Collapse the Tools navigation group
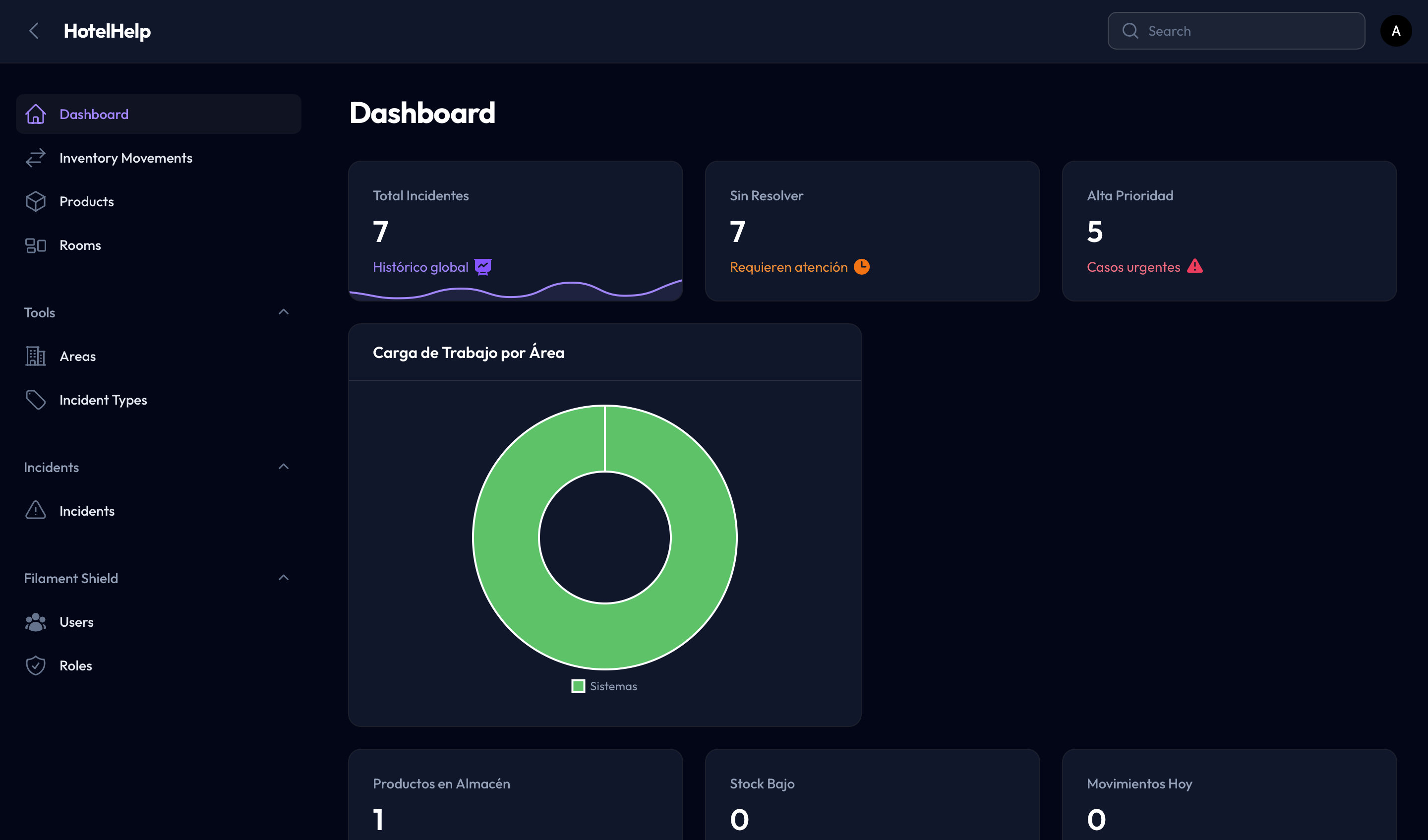1428x840 pixels. 283,312
